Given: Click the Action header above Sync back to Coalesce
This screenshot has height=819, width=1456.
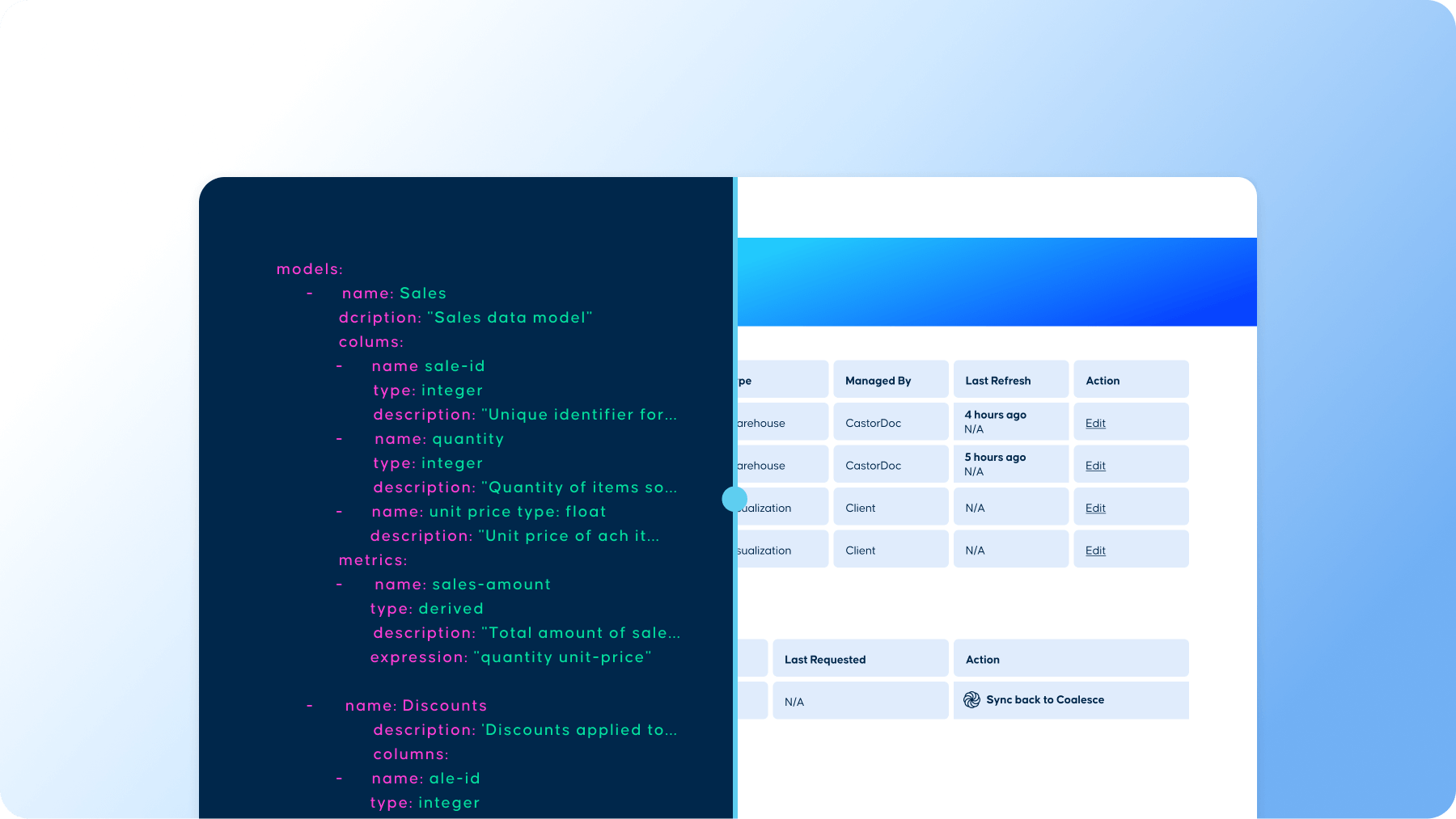Looking at the screenshot, I should (982, 660).
